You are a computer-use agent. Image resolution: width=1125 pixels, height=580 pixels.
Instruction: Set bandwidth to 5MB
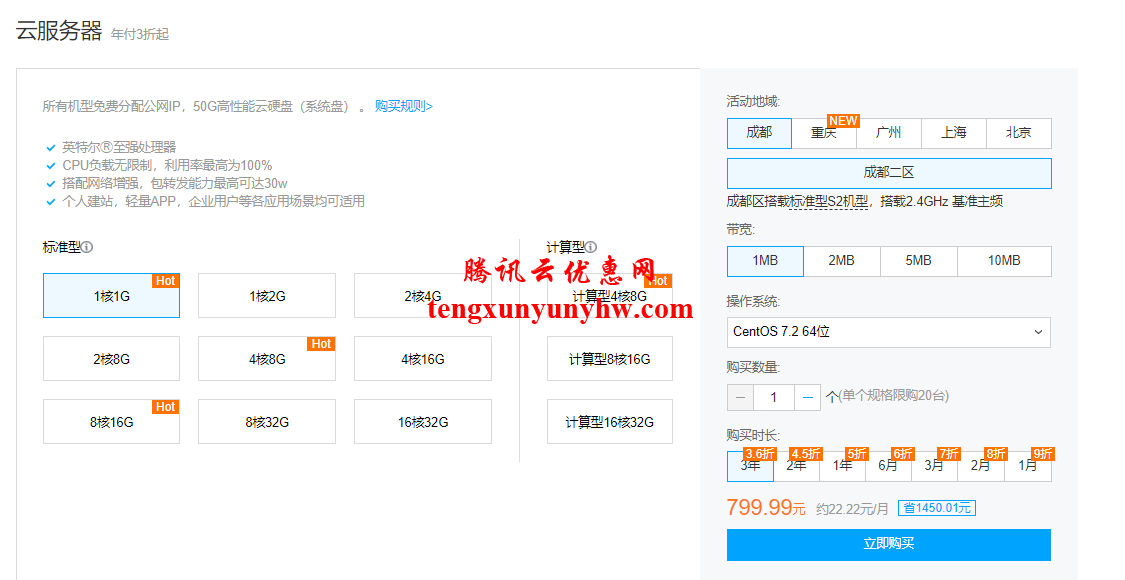click(x=918, y=261)
